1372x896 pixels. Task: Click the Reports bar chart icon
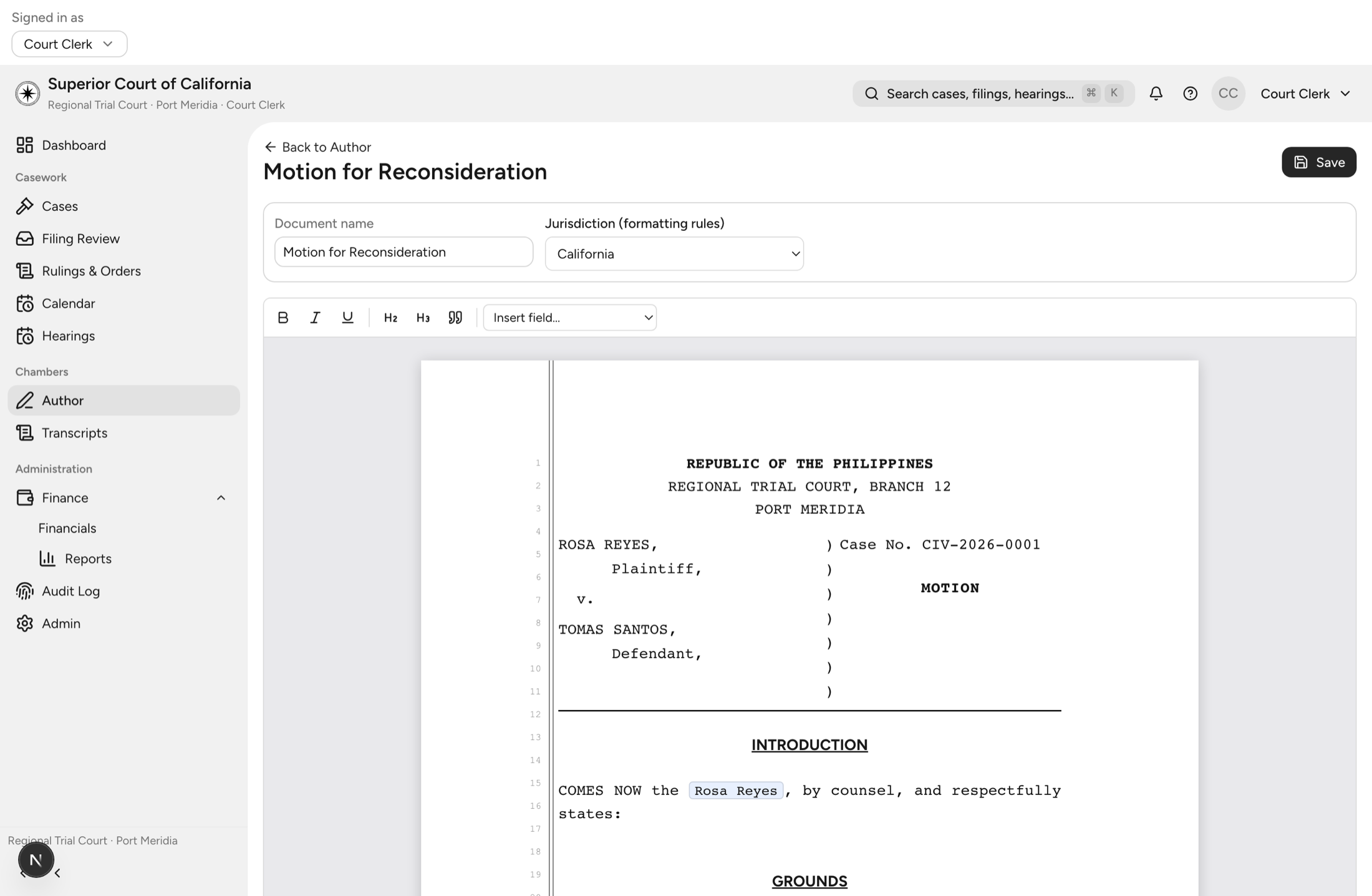[47, 558]
